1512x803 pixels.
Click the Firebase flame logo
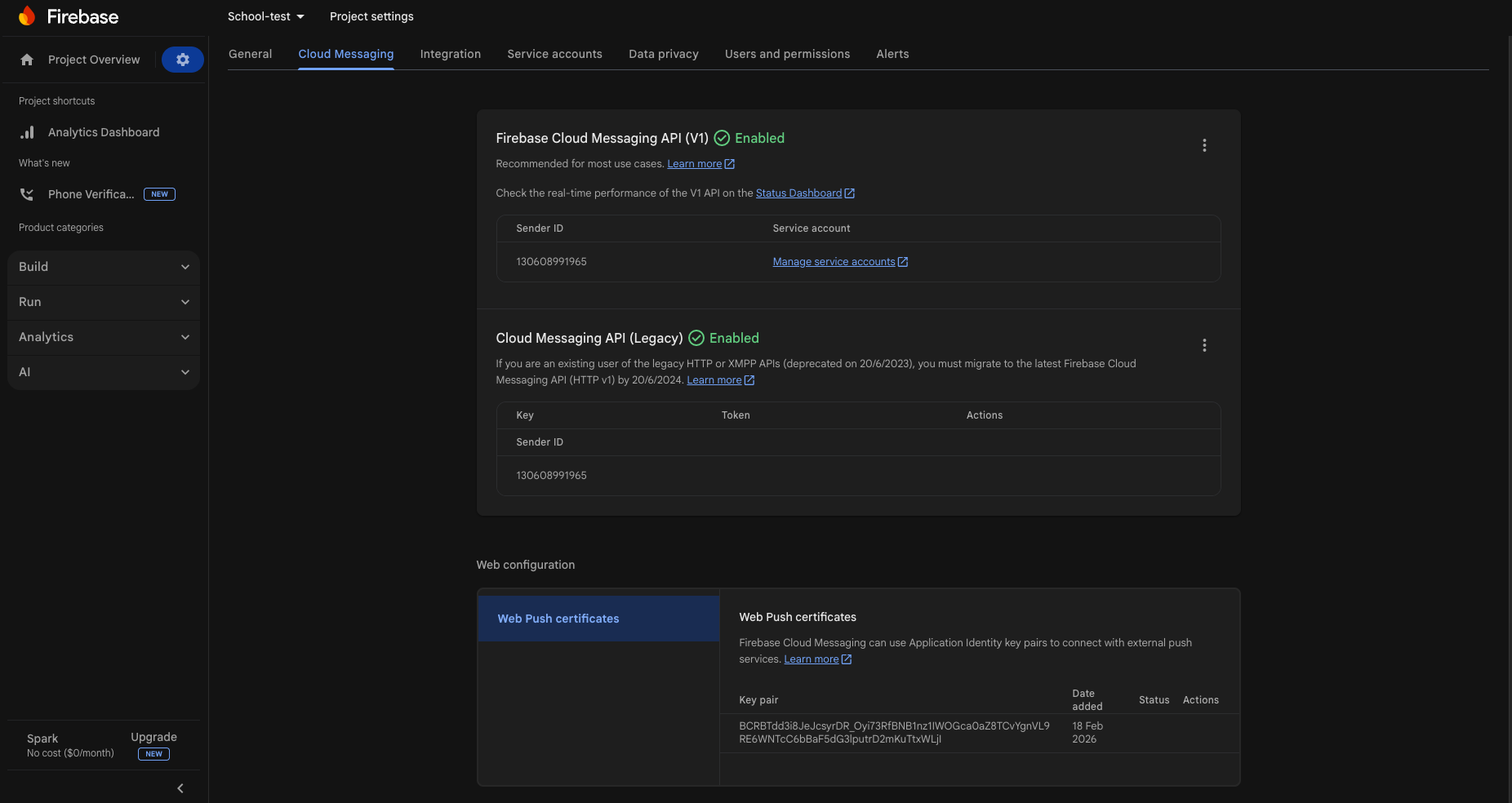(27, 16)
